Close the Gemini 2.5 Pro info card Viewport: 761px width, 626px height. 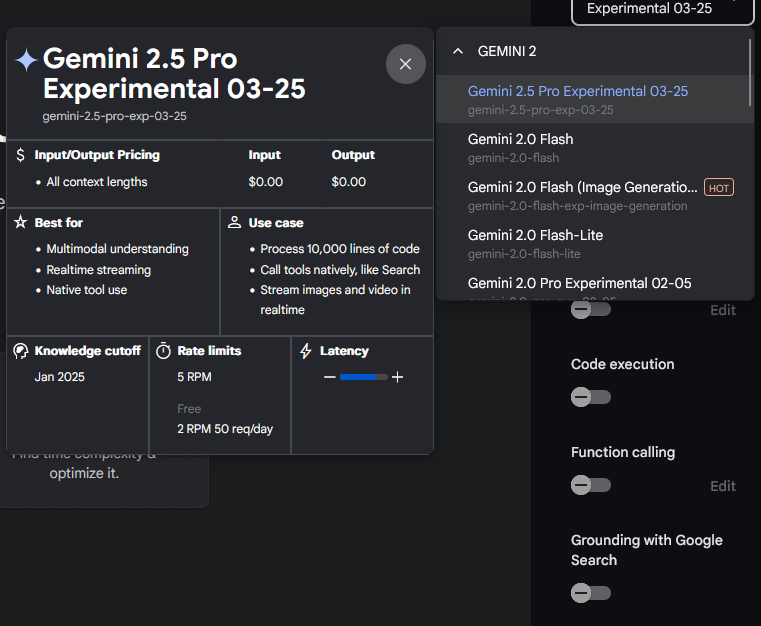pos(405,64)
